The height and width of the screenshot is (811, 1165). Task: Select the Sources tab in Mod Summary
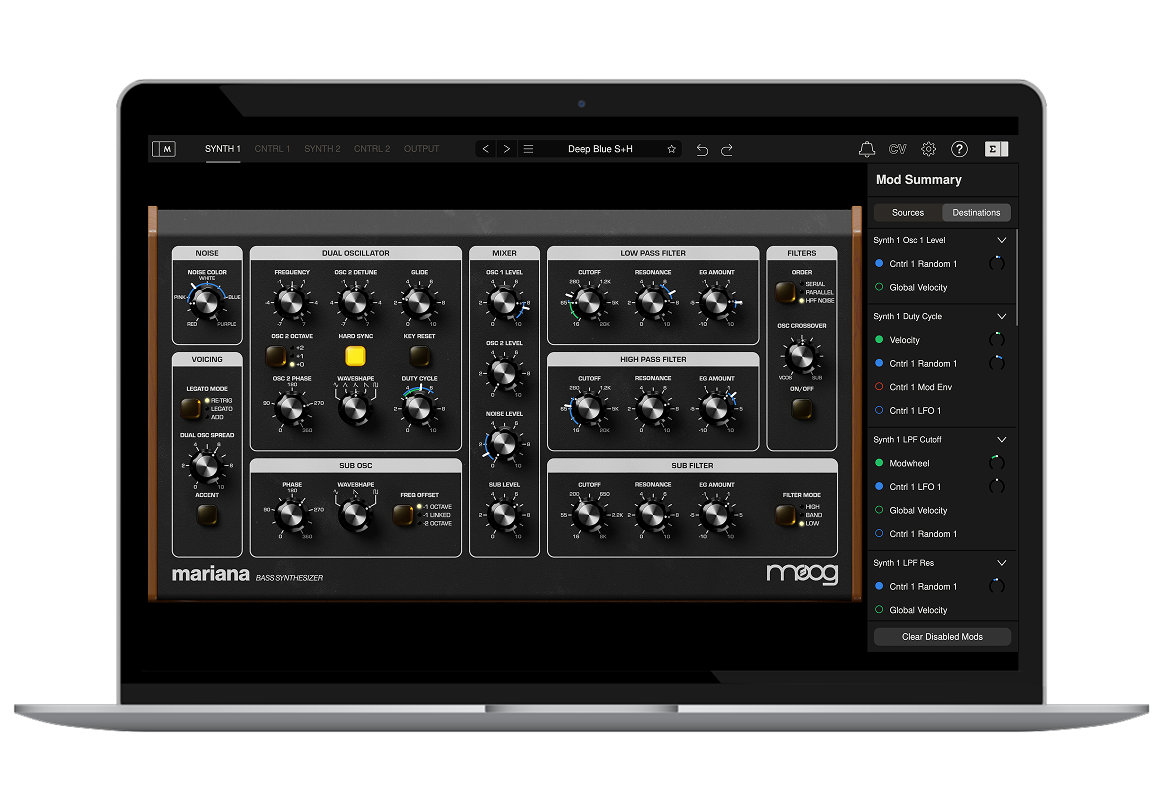click(x=908, y=212)
